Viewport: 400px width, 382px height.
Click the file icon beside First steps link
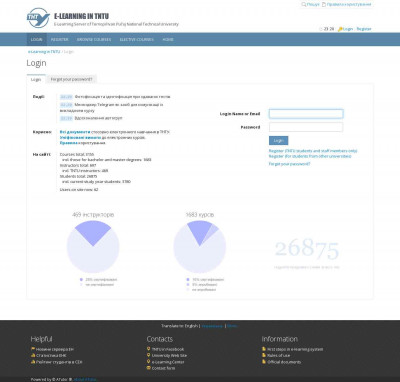[x=264, y=349]
